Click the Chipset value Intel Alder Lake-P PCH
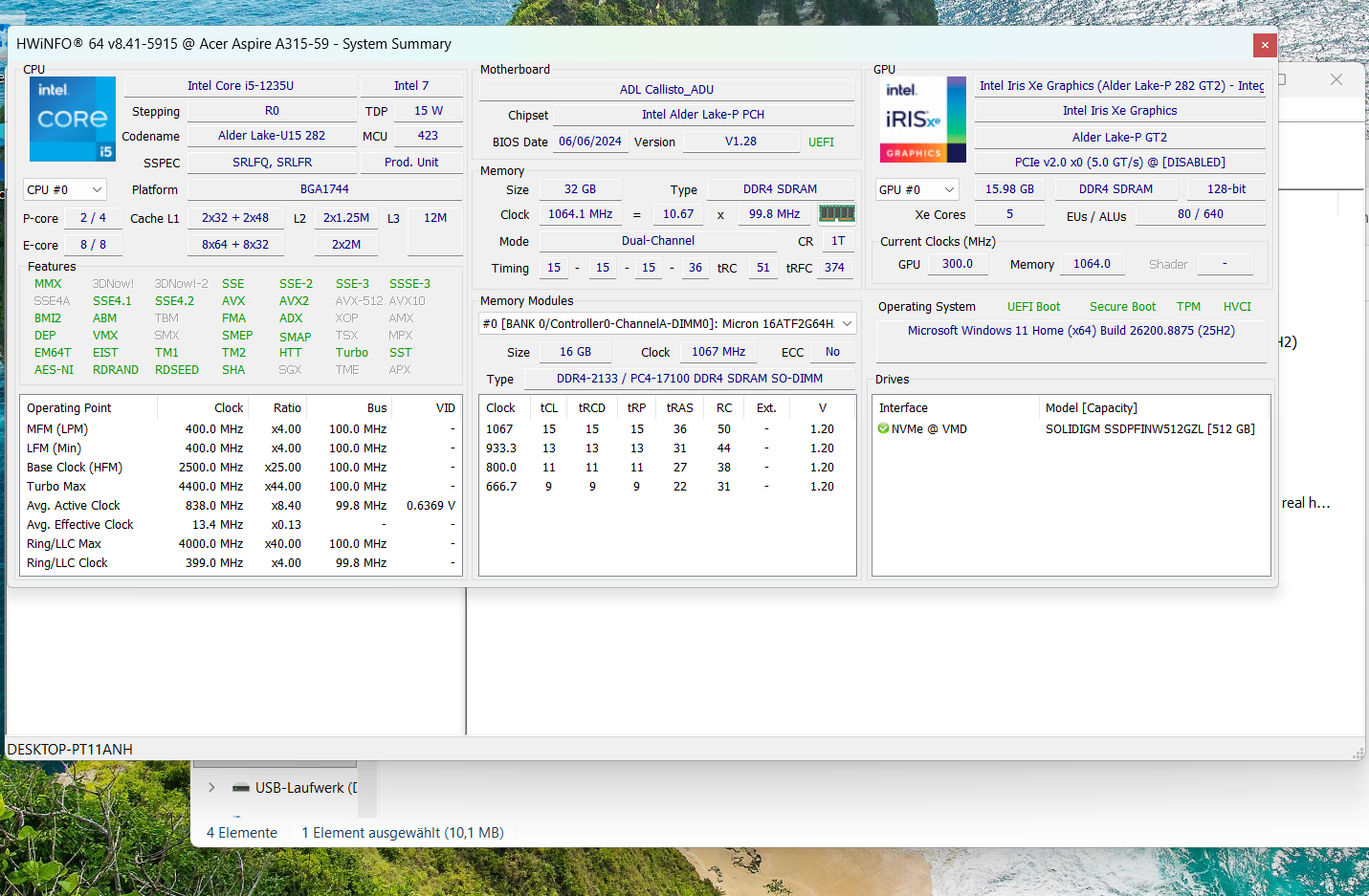1369x896 pixels. coord(703,115)
